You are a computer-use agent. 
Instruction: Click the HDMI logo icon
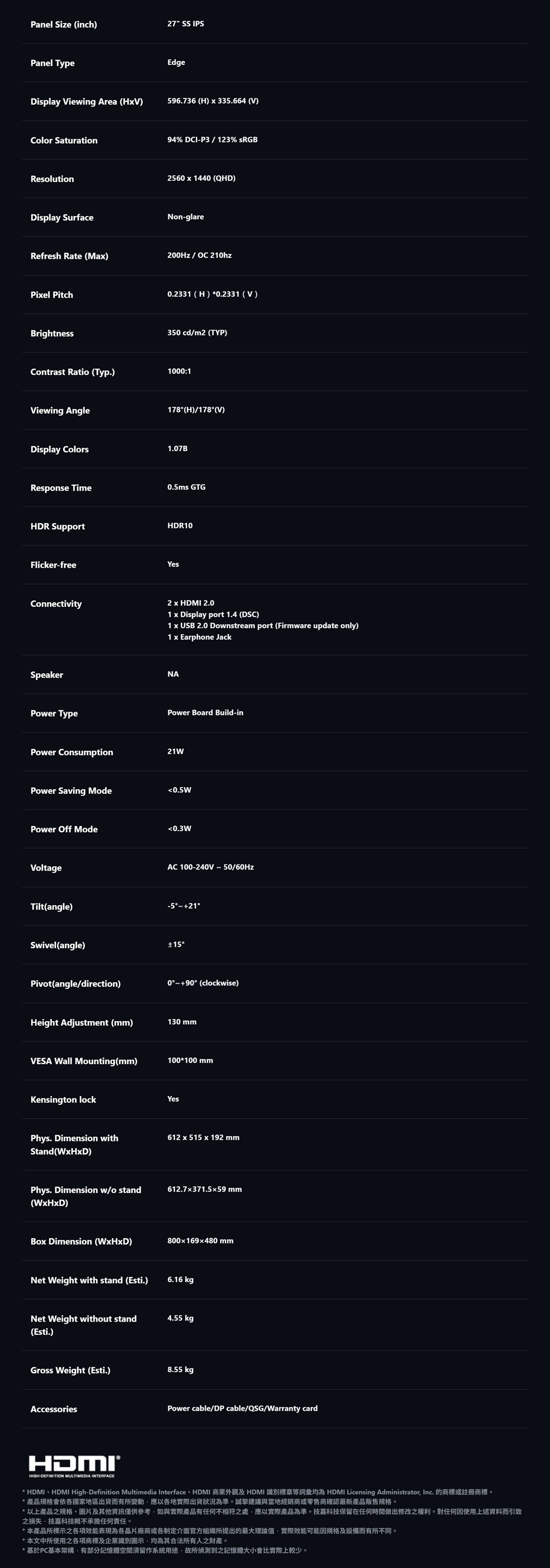coord(74,1466)
